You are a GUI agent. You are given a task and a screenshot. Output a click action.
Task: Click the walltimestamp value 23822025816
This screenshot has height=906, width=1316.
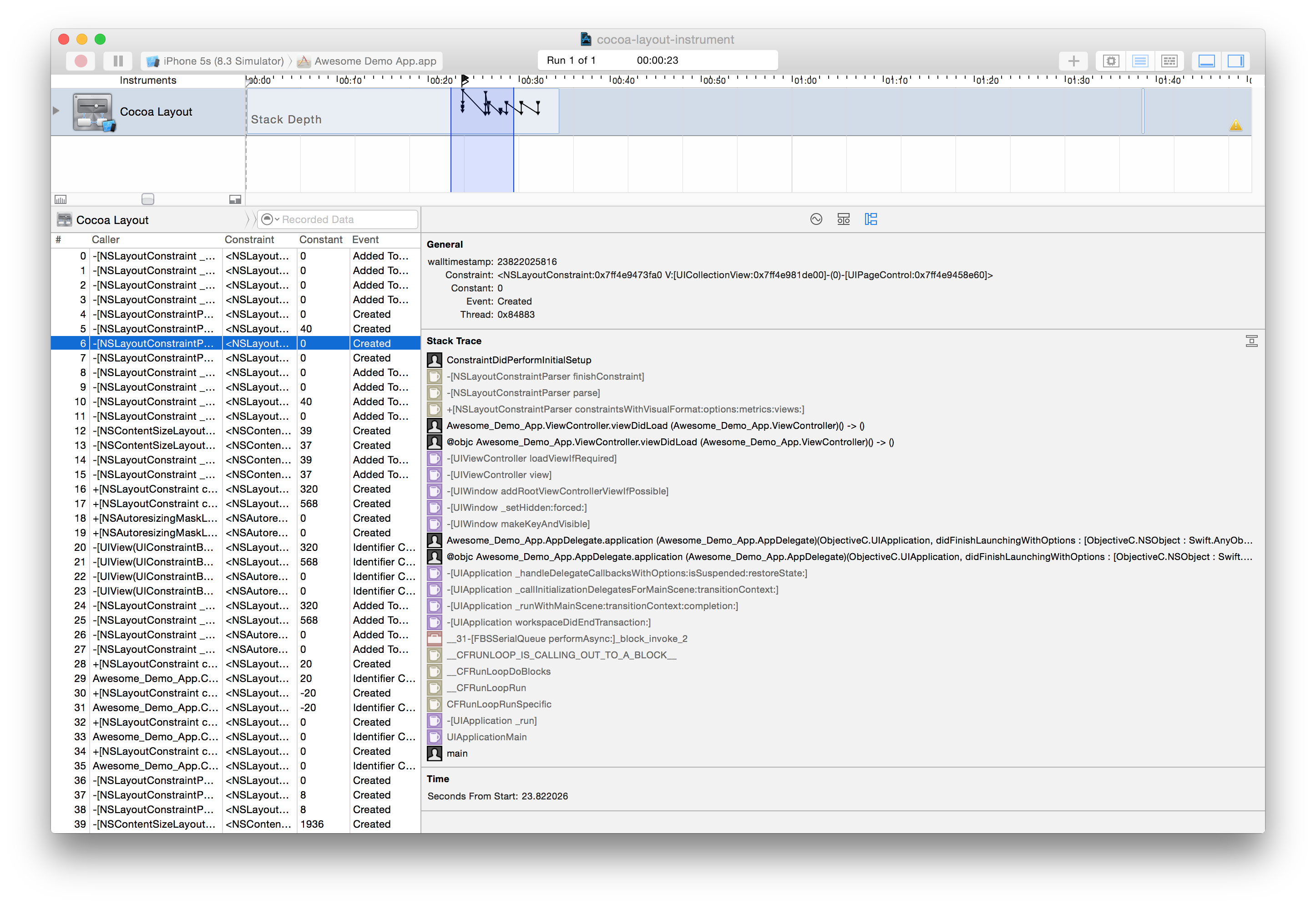(526, 262)
